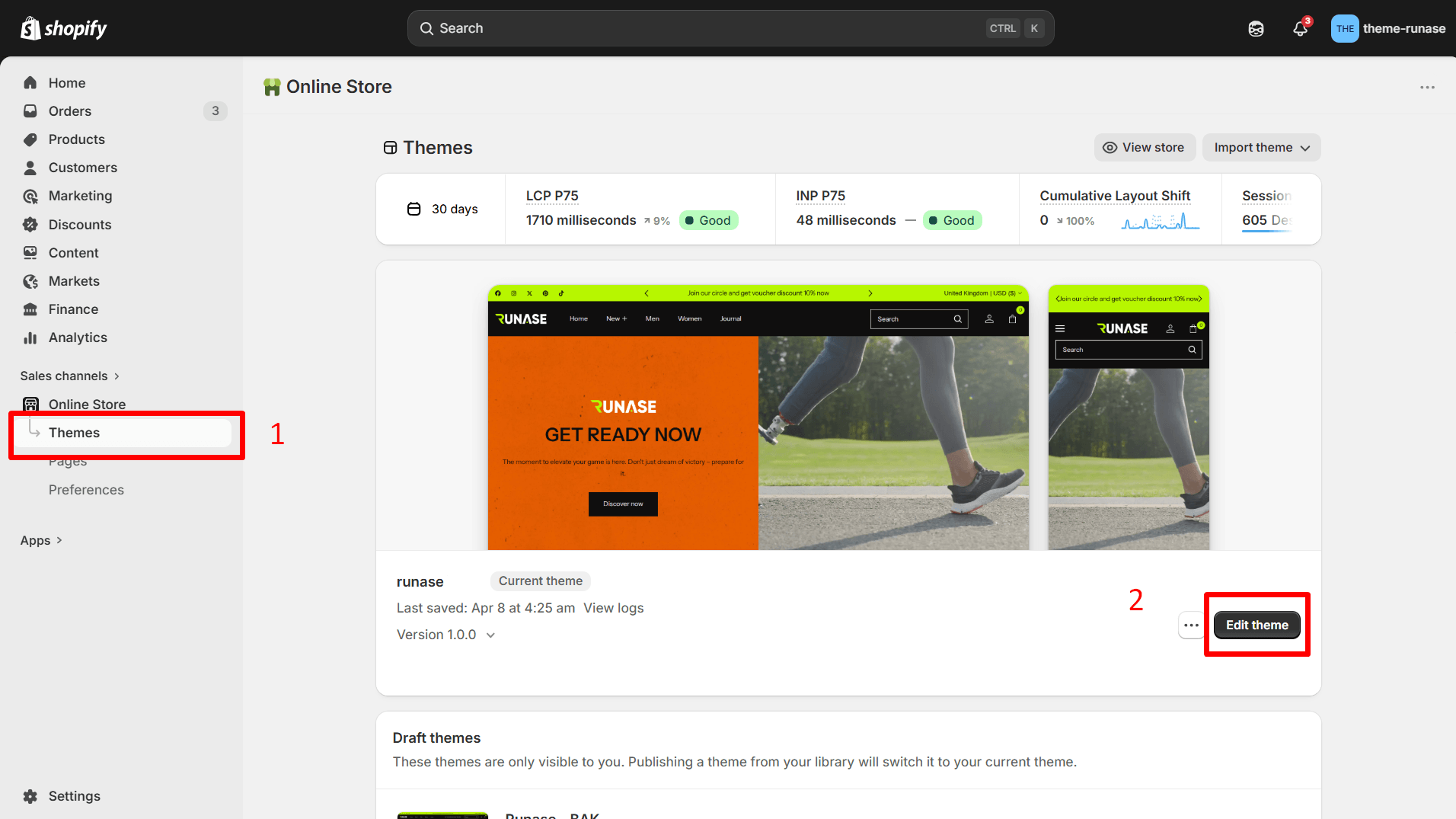1456x819 pixels.
Task: Focus the top Search field
Action: click(x=730, y=28)
